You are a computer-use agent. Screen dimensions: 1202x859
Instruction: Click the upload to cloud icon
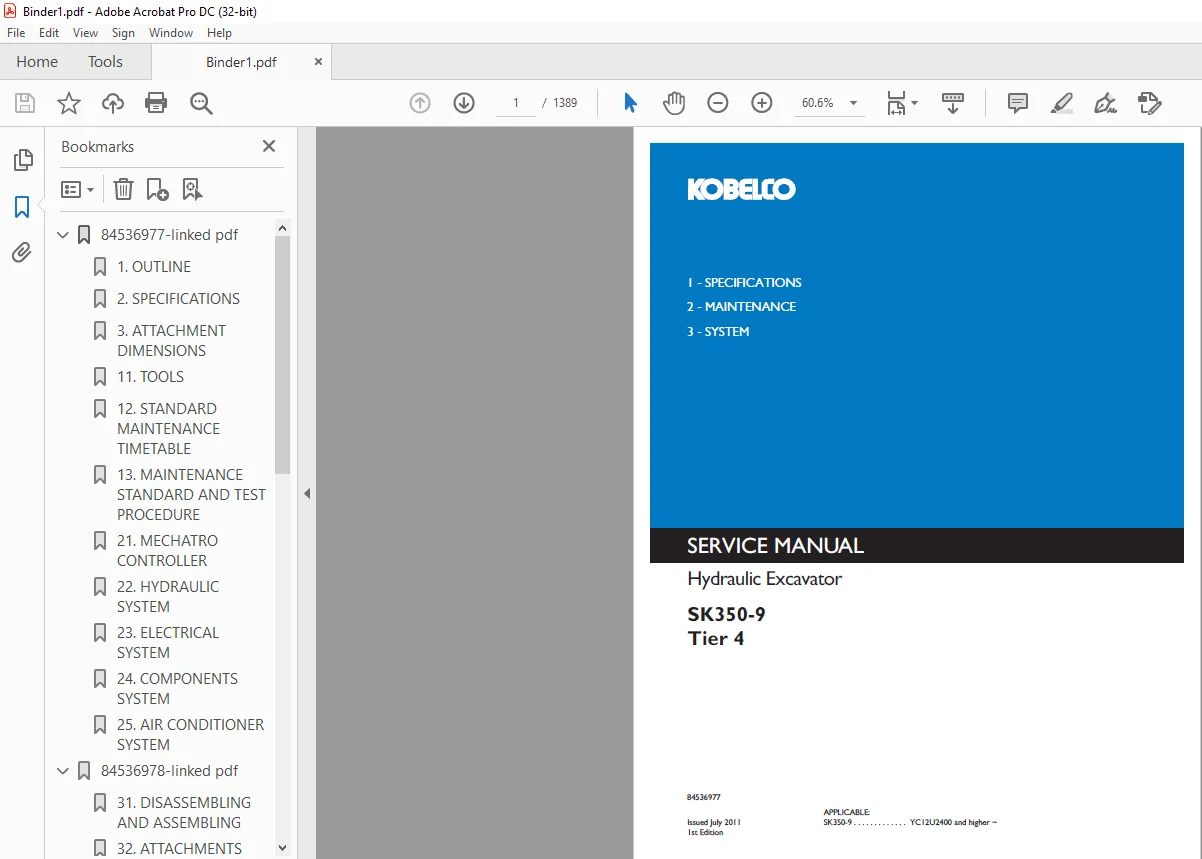[113, 103]
